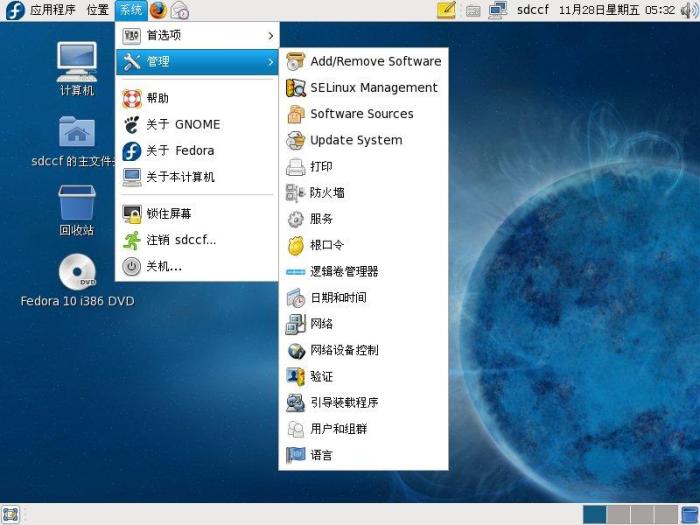Click the volume speaker icon
The width and height of the screenshot is (700, 525).
[x=689, y=10]
